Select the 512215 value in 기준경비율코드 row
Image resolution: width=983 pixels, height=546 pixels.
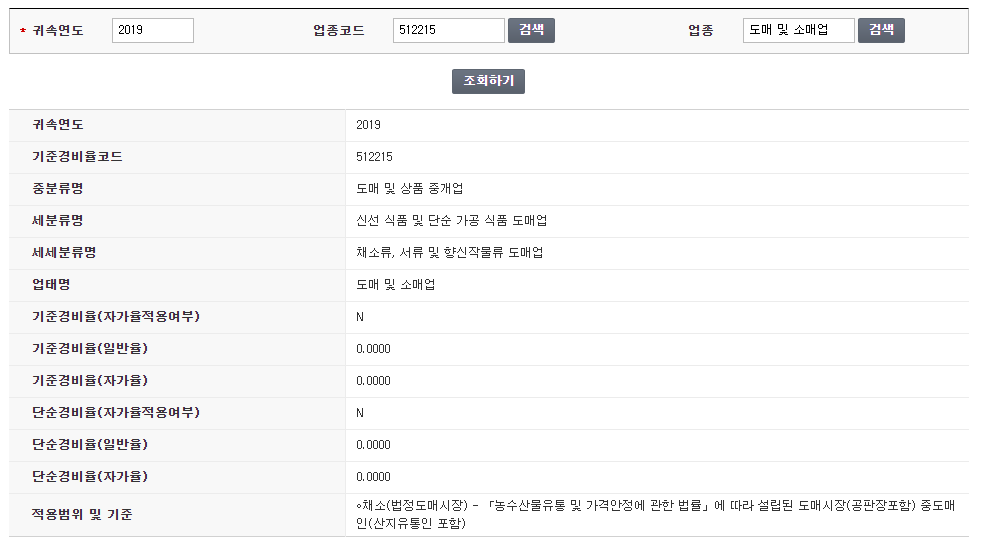pyautogui.click(x=374, y=157)
